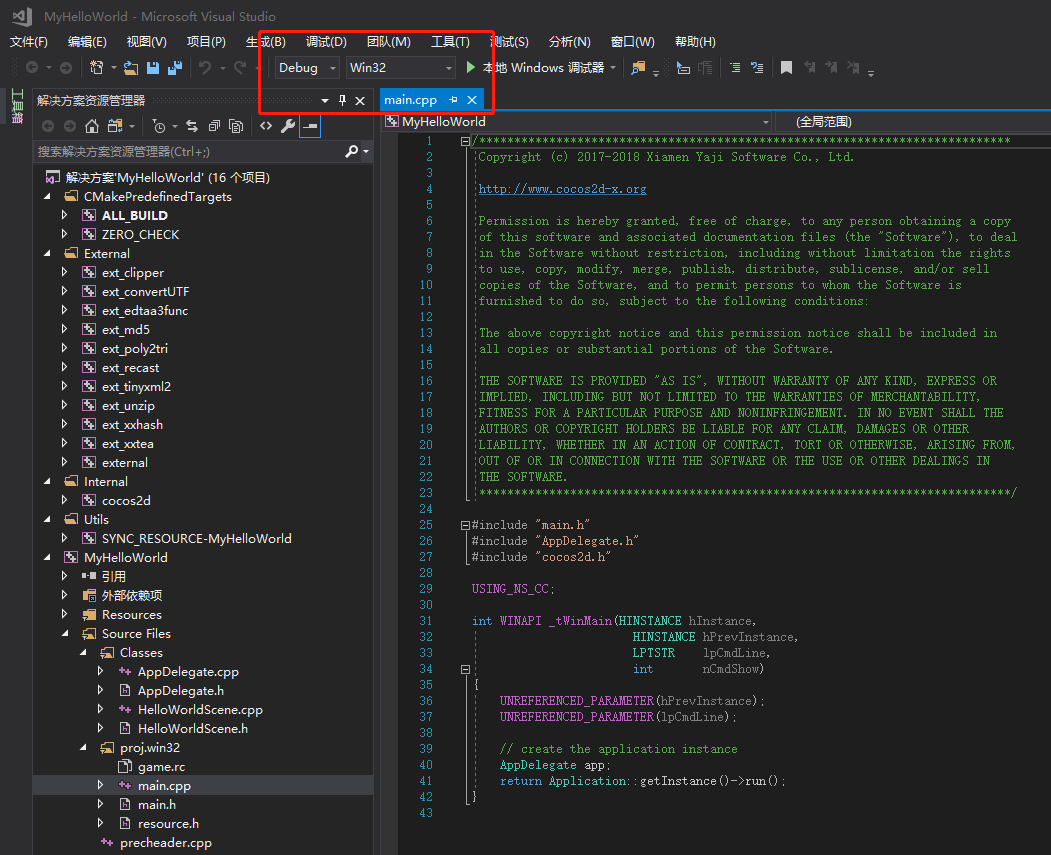Click the Open File folder icon
Viewport: 1051px width, 855px height.
click(131, 68)
